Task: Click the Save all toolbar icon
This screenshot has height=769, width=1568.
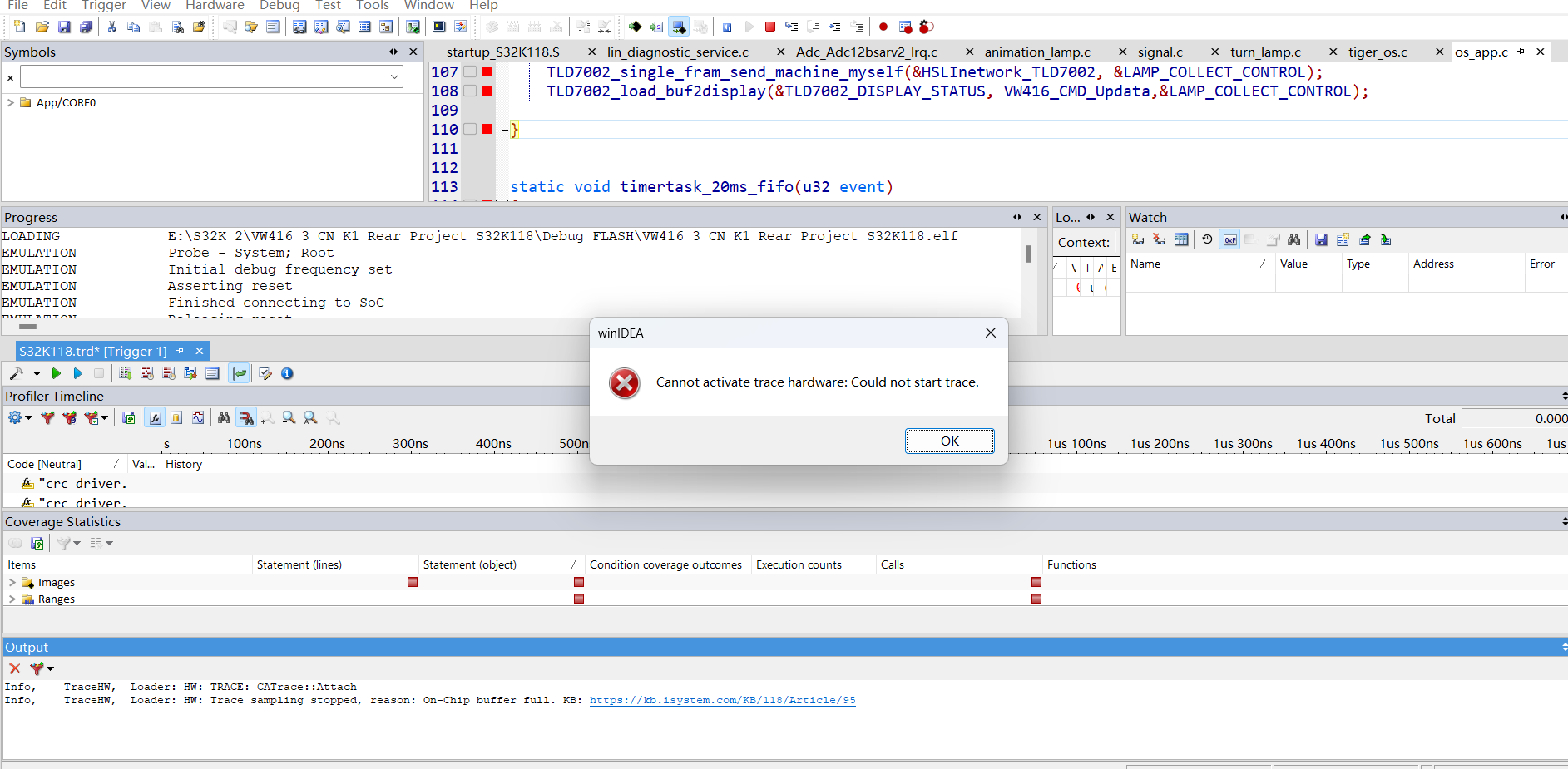Action: pos(86,27)
